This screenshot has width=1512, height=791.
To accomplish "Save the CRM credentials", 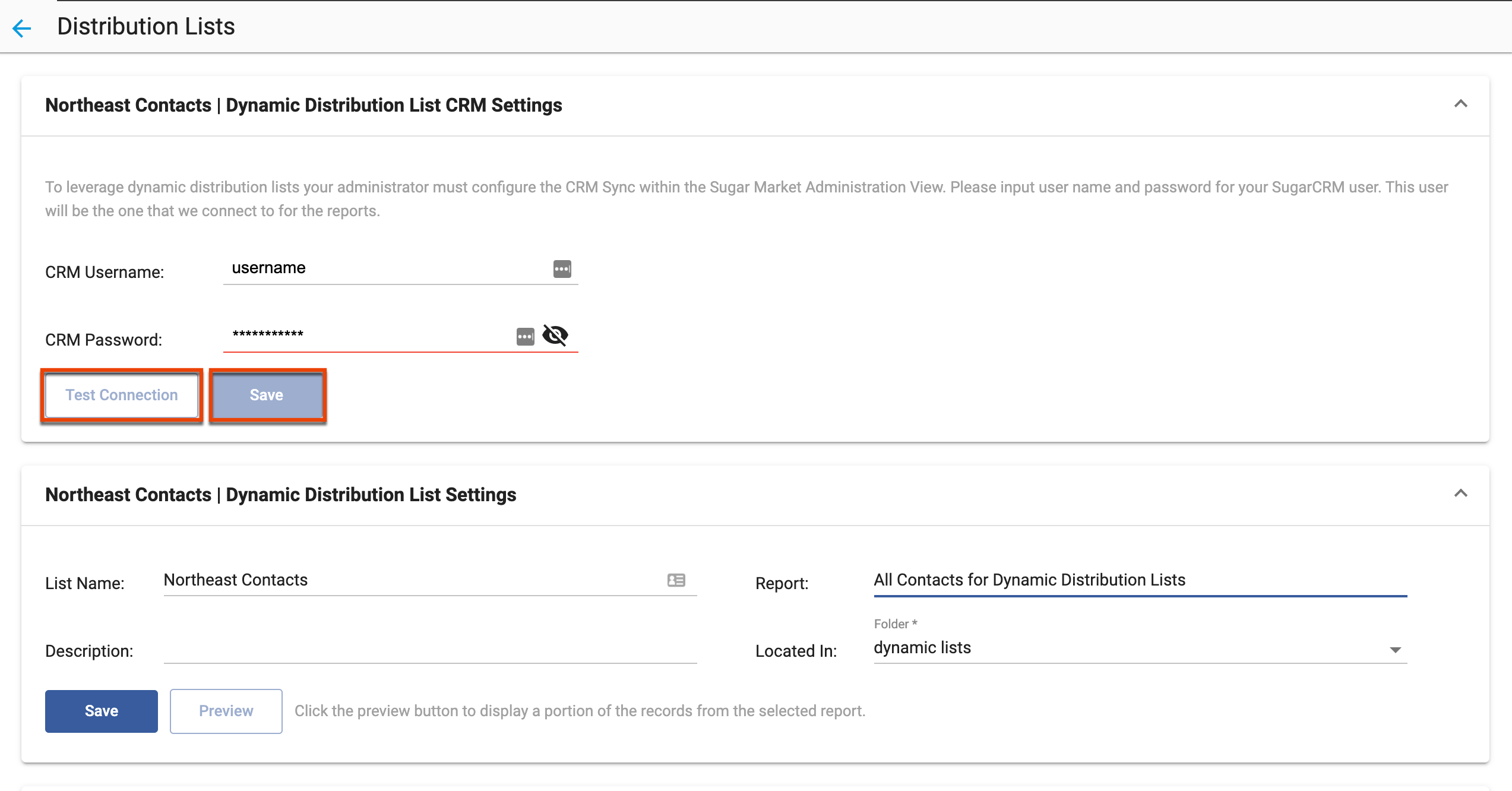I will [267, 395].
